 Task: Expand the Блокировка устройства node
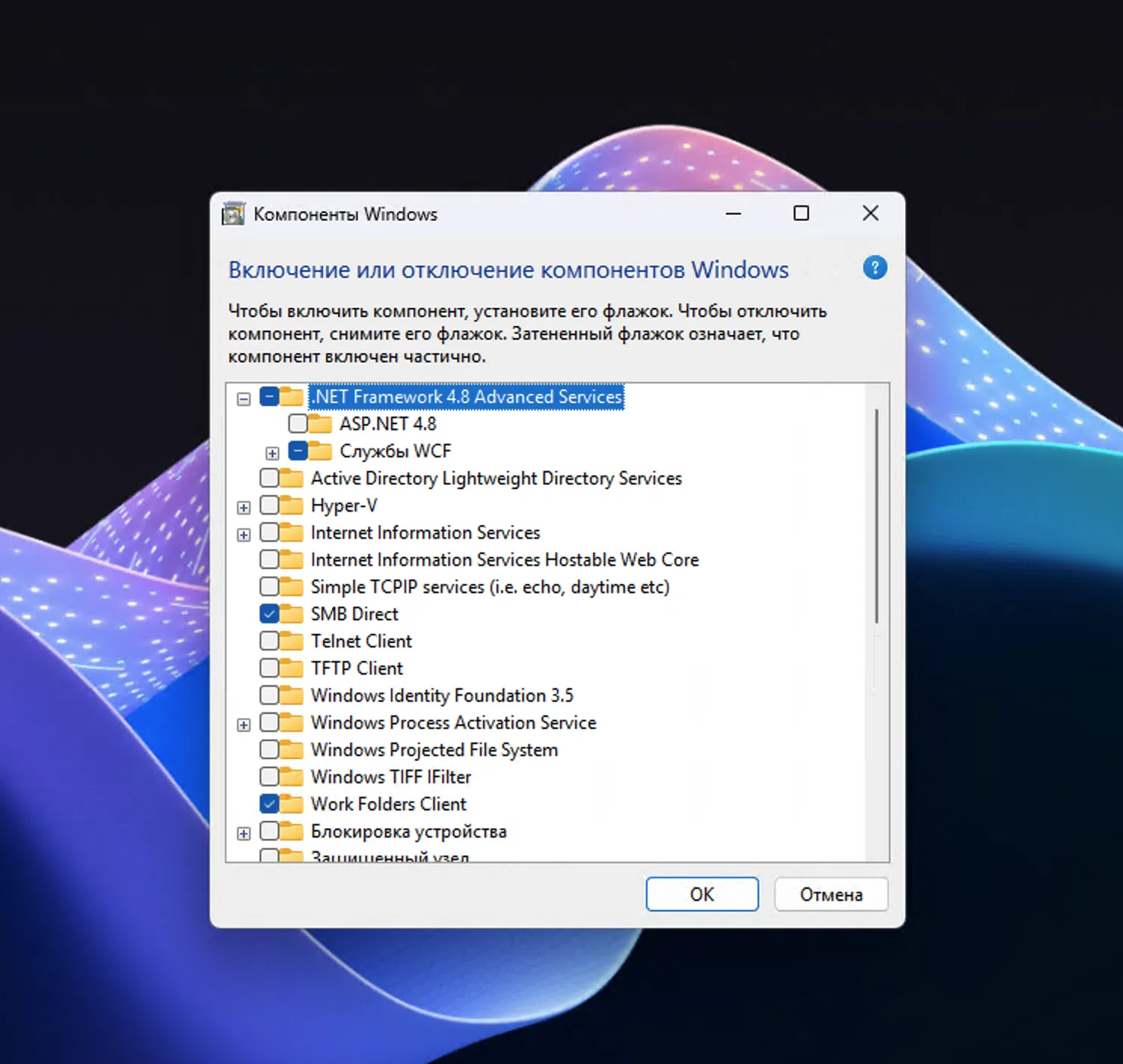(244, 833)
